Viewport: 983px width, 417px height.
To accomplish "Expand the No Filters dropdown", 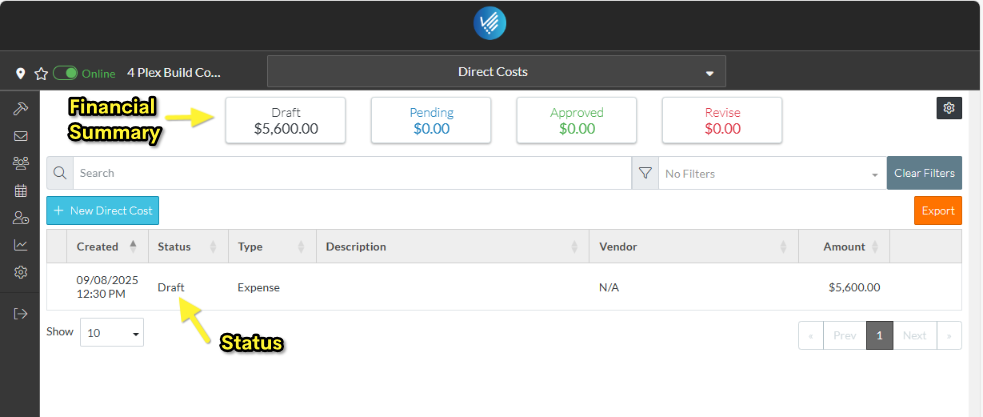I will (x=770, y=173).
